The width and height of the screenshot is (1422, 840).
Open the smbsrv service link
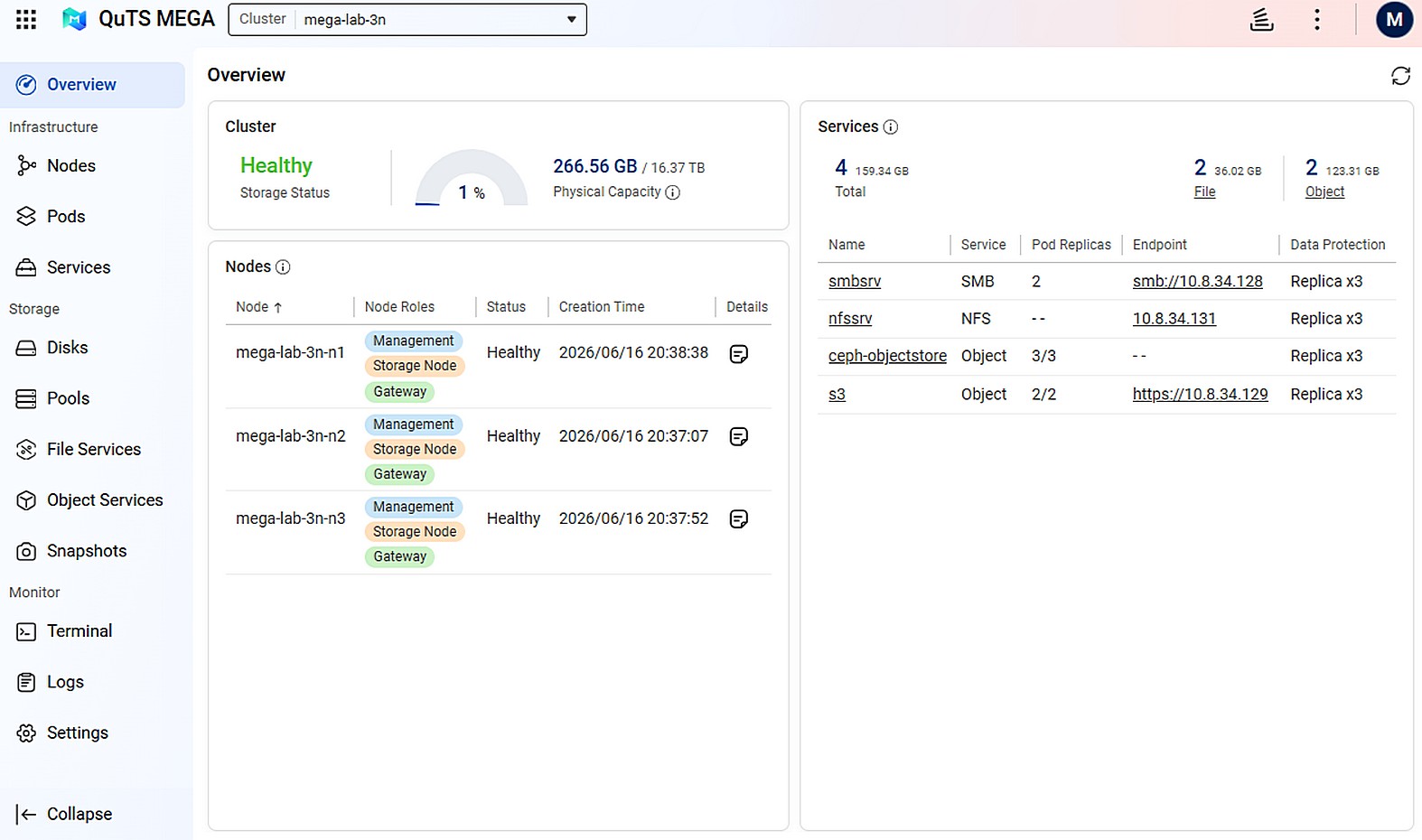pyautogui.click(x=855, y=281)
